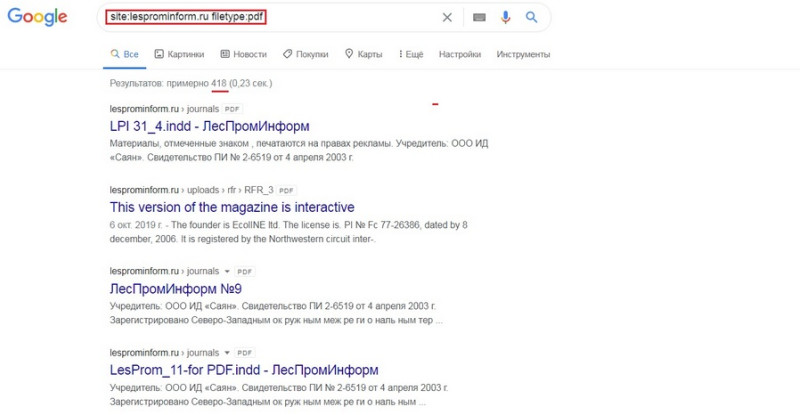
Task: Select the Покупки shopping tab
Action: [x=306, y=54]
